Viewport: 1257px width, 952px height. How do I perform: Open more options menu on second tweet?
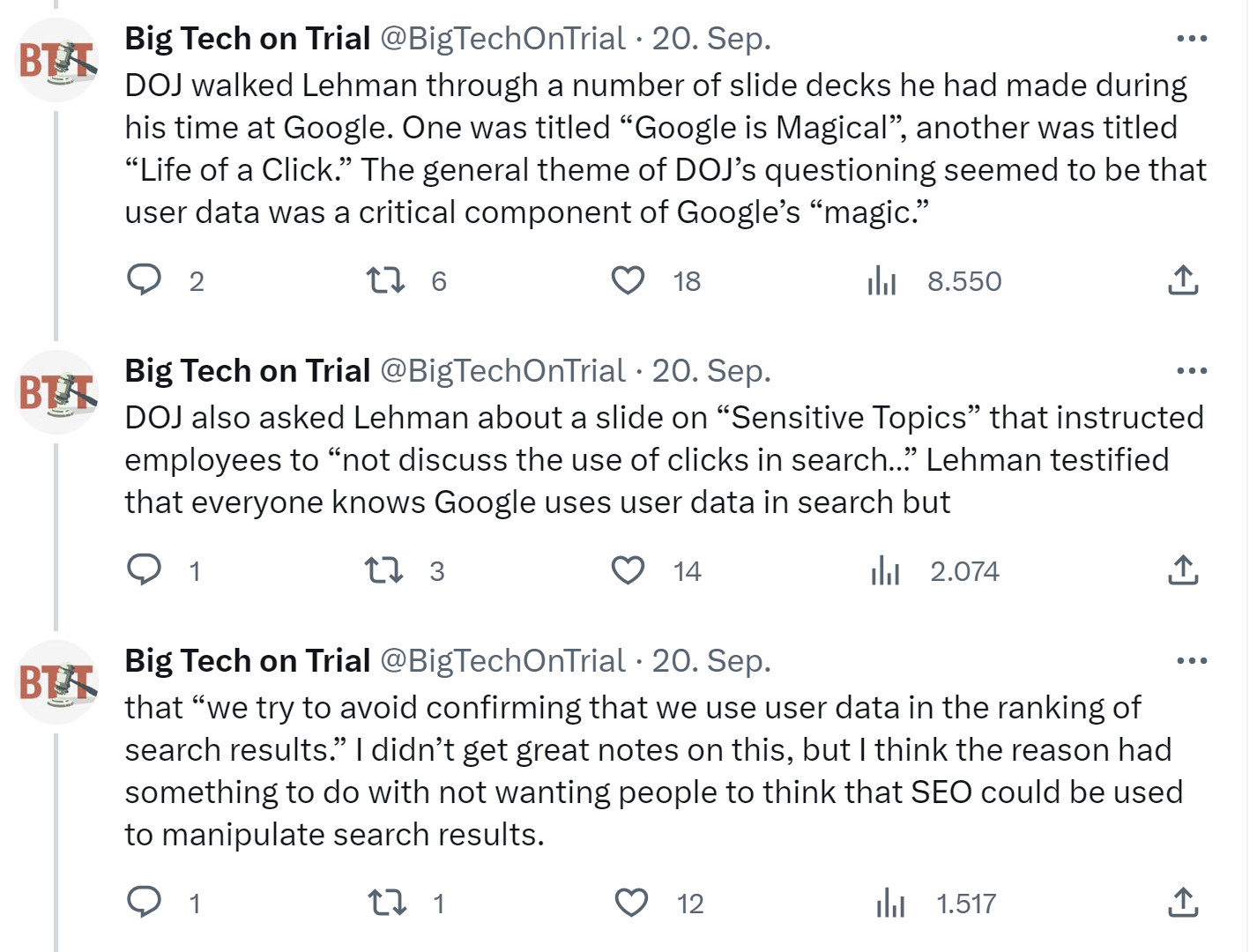pyautogui.click(x=1191, y=371)
